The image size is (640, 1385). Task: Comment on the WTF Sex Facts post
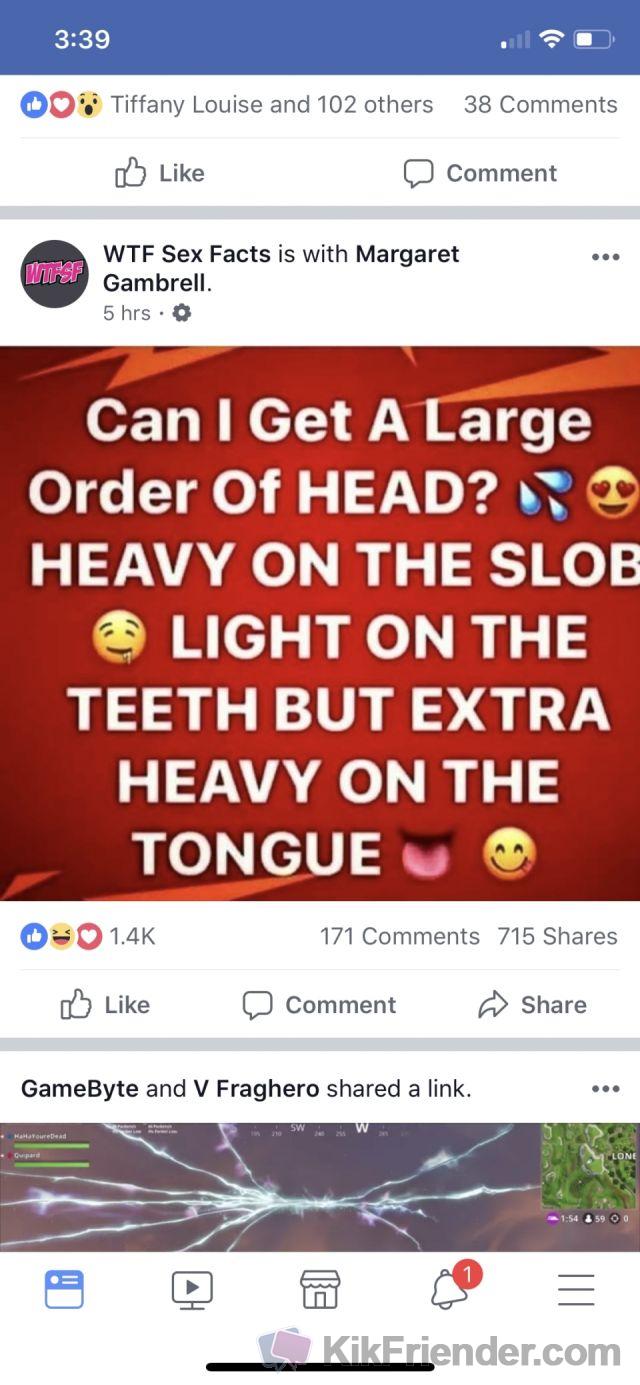click(320, 1005)
